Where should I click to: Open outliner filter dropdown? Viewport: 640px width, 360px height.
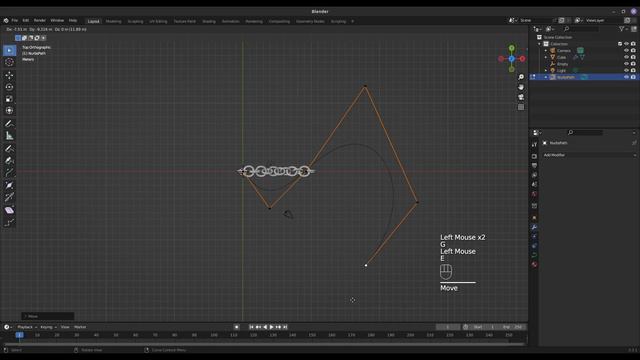pyautogui.click(x=623, y=29)
